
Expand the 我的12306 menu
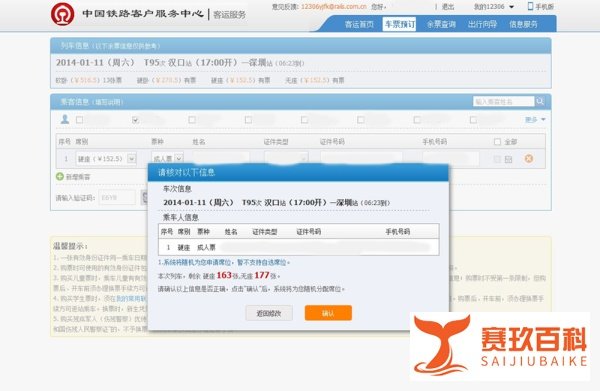(493, 7)
